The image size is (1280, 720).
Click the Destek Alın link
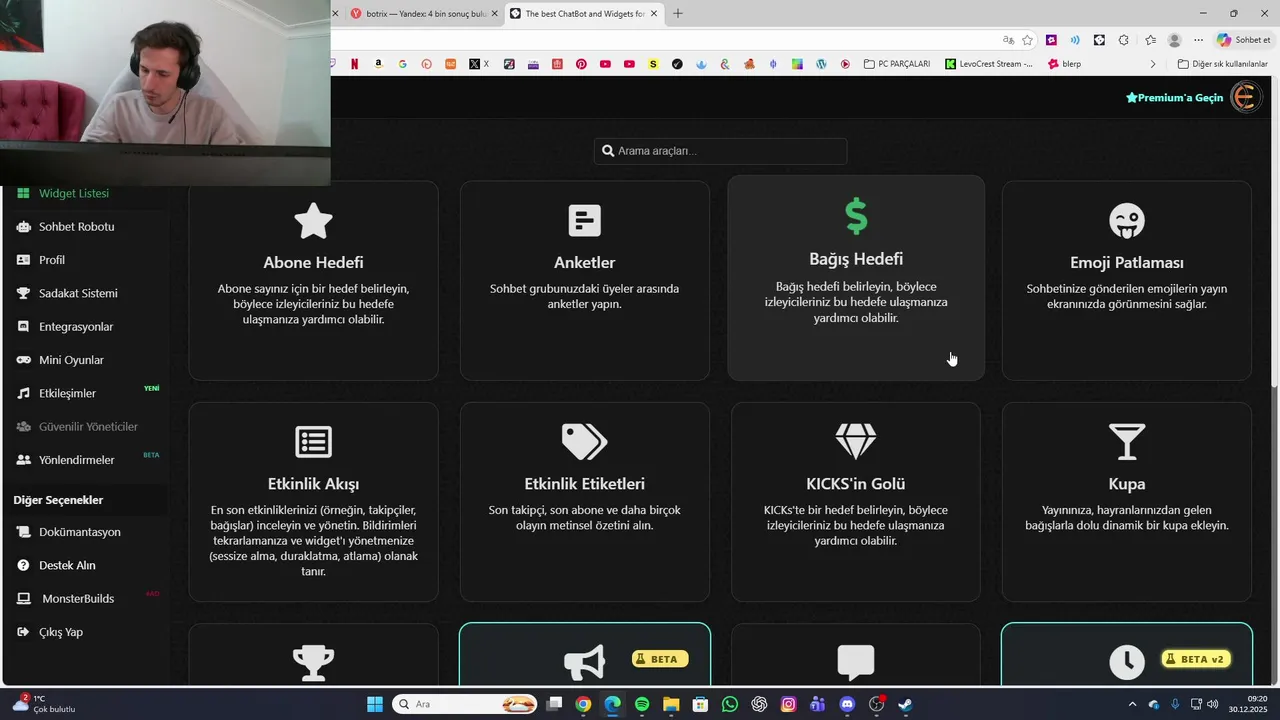coord(67,565)
